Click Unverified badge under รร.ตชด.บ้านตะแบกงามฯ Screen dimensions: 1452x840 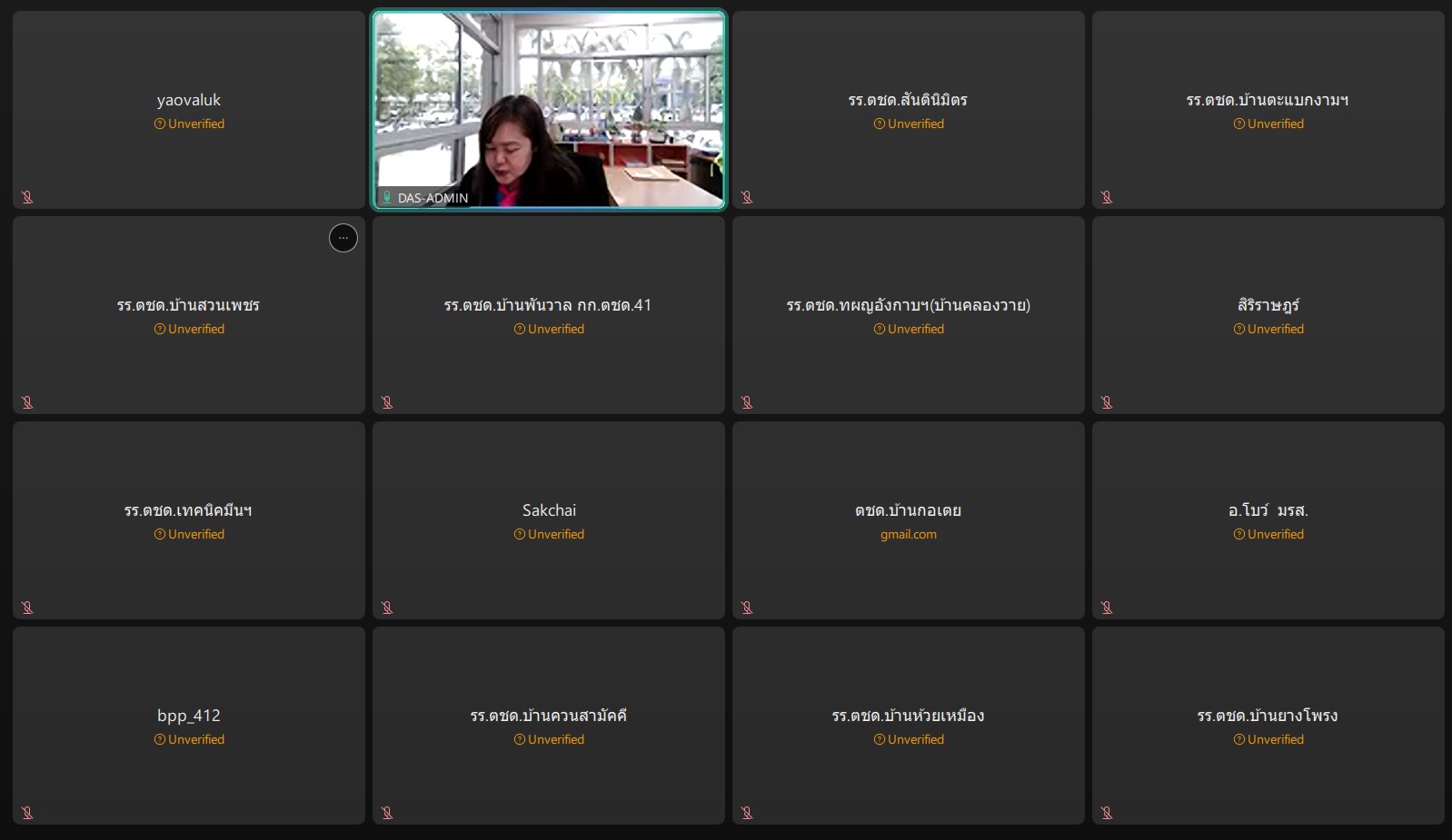click(1268, 124)
